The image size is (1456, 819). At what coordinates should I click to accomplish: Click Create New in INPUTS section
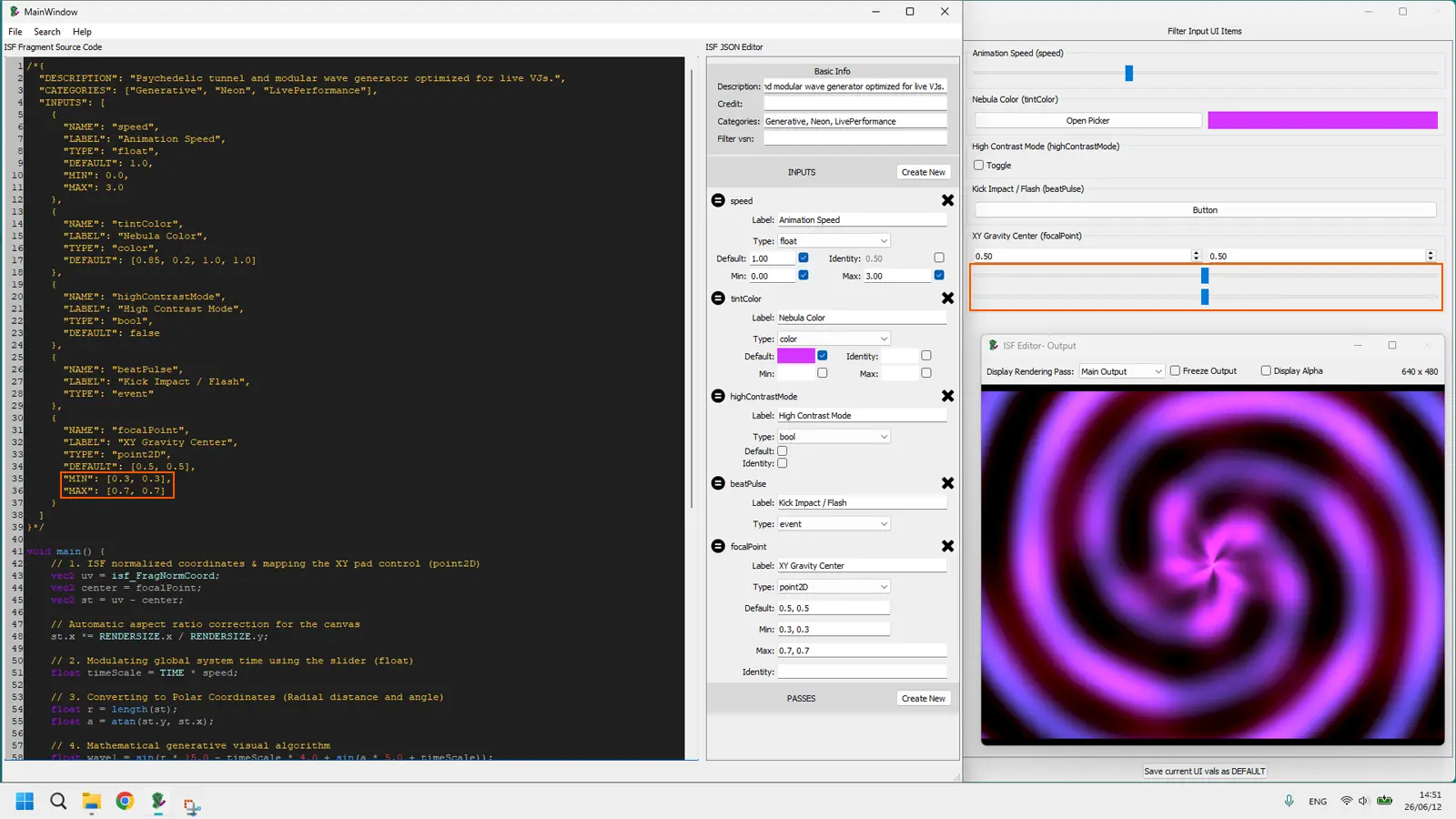[x=923, y=172]
